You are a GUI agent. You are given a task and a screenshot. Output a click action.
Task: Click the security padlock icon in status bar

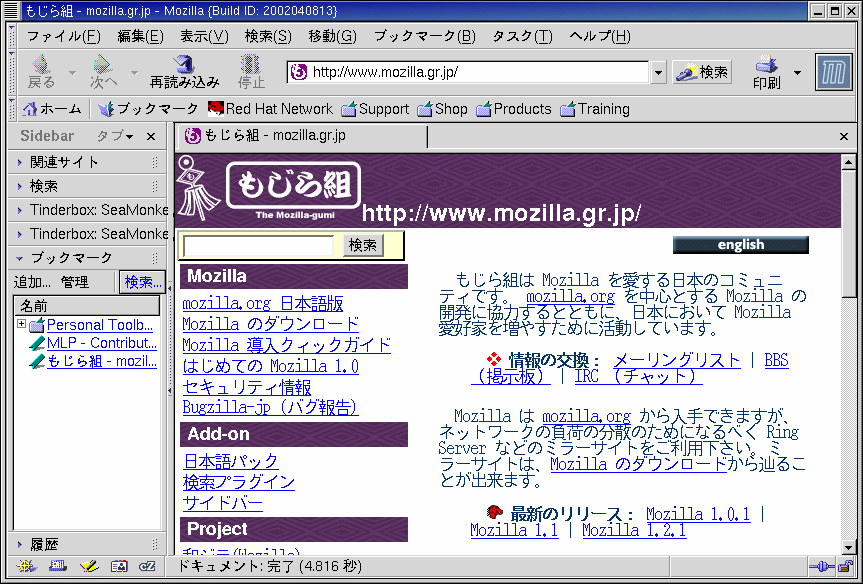(845, 566)
